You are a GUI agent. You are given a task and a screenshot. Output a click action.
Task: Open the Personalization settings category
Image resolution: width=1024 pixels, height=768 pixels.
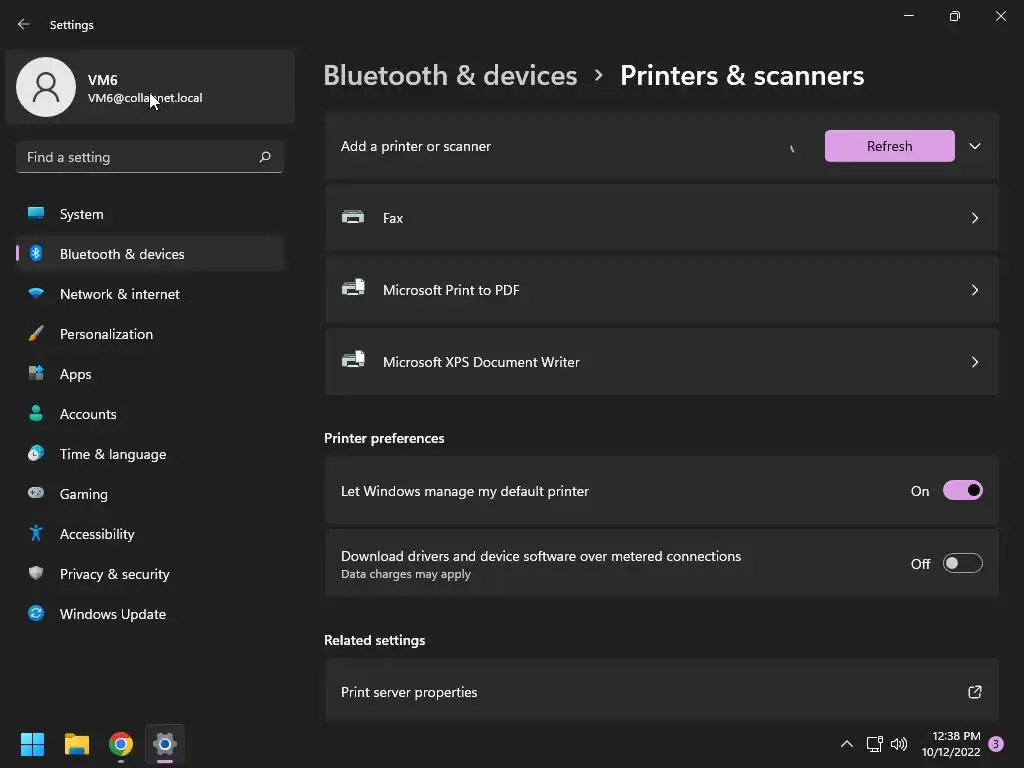106,334
